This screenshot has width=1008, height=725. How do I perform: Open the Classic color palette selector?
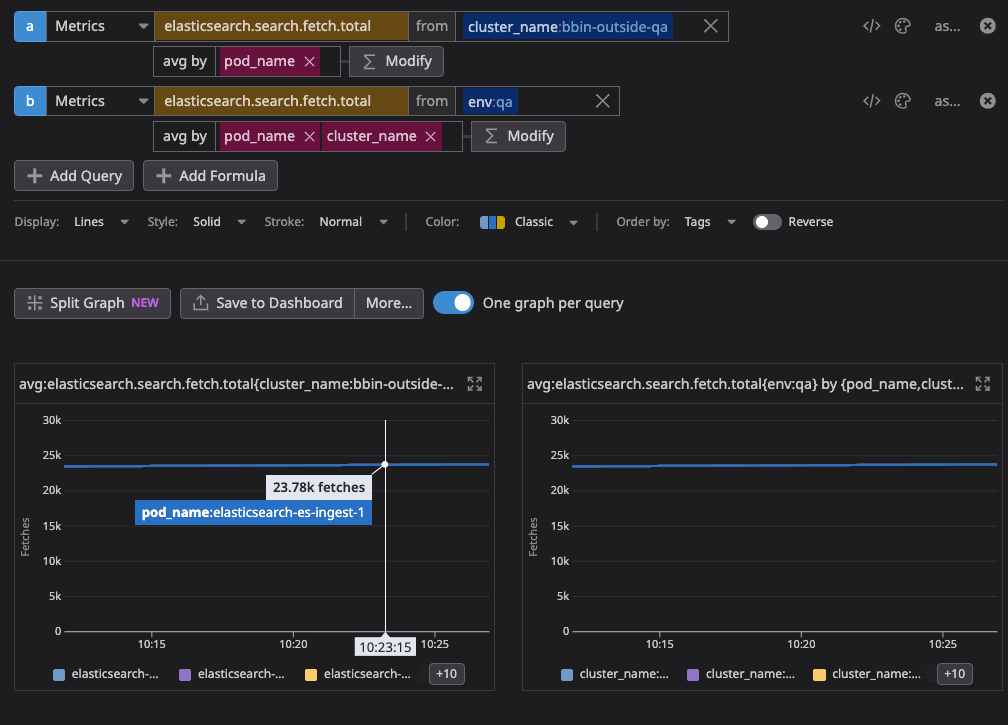(x=530, y=222)
